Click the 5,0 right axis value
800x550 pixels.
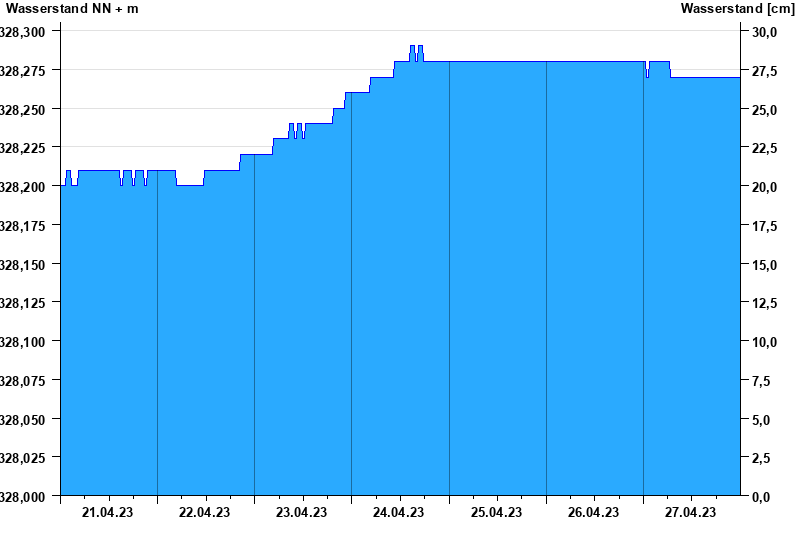[761, 420]
